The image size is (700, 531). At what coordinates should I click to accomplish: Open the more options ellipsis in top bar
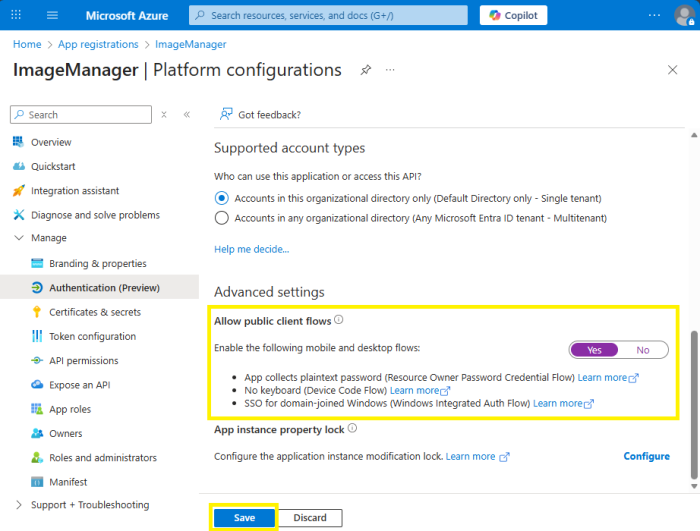655,15
